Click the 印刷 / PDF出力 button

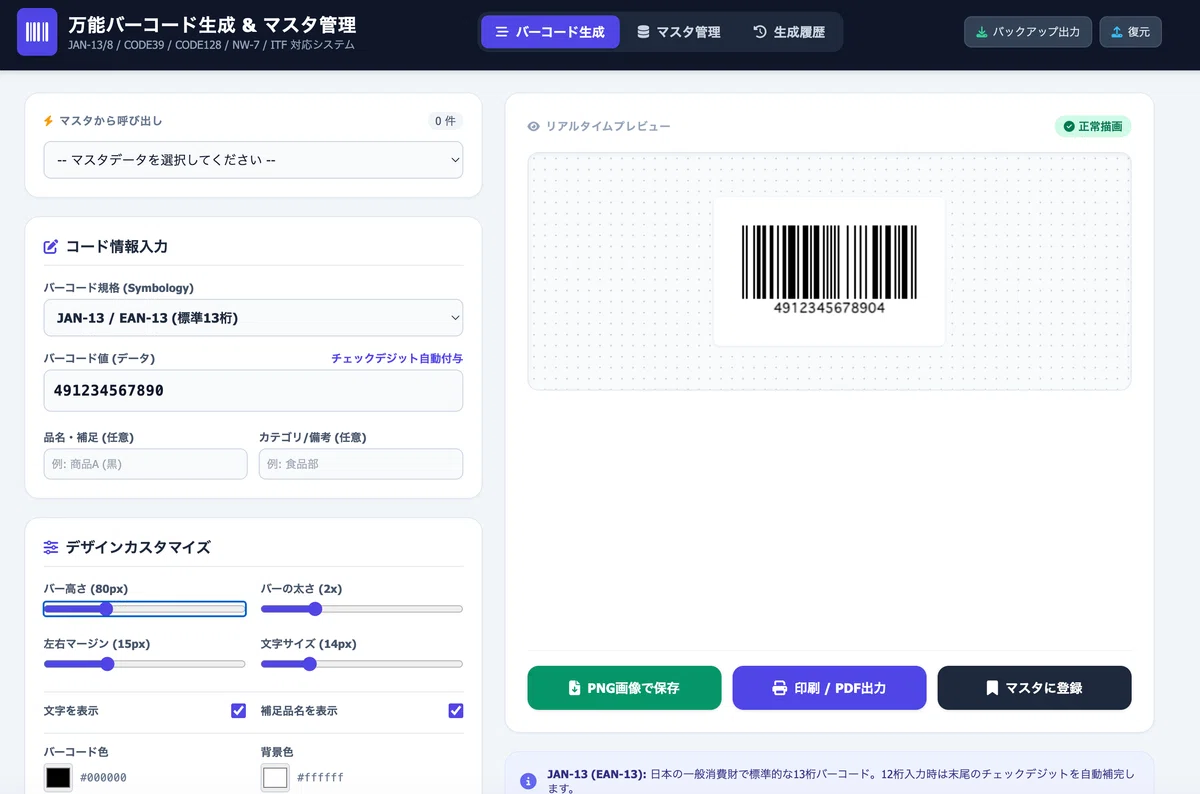829,688
